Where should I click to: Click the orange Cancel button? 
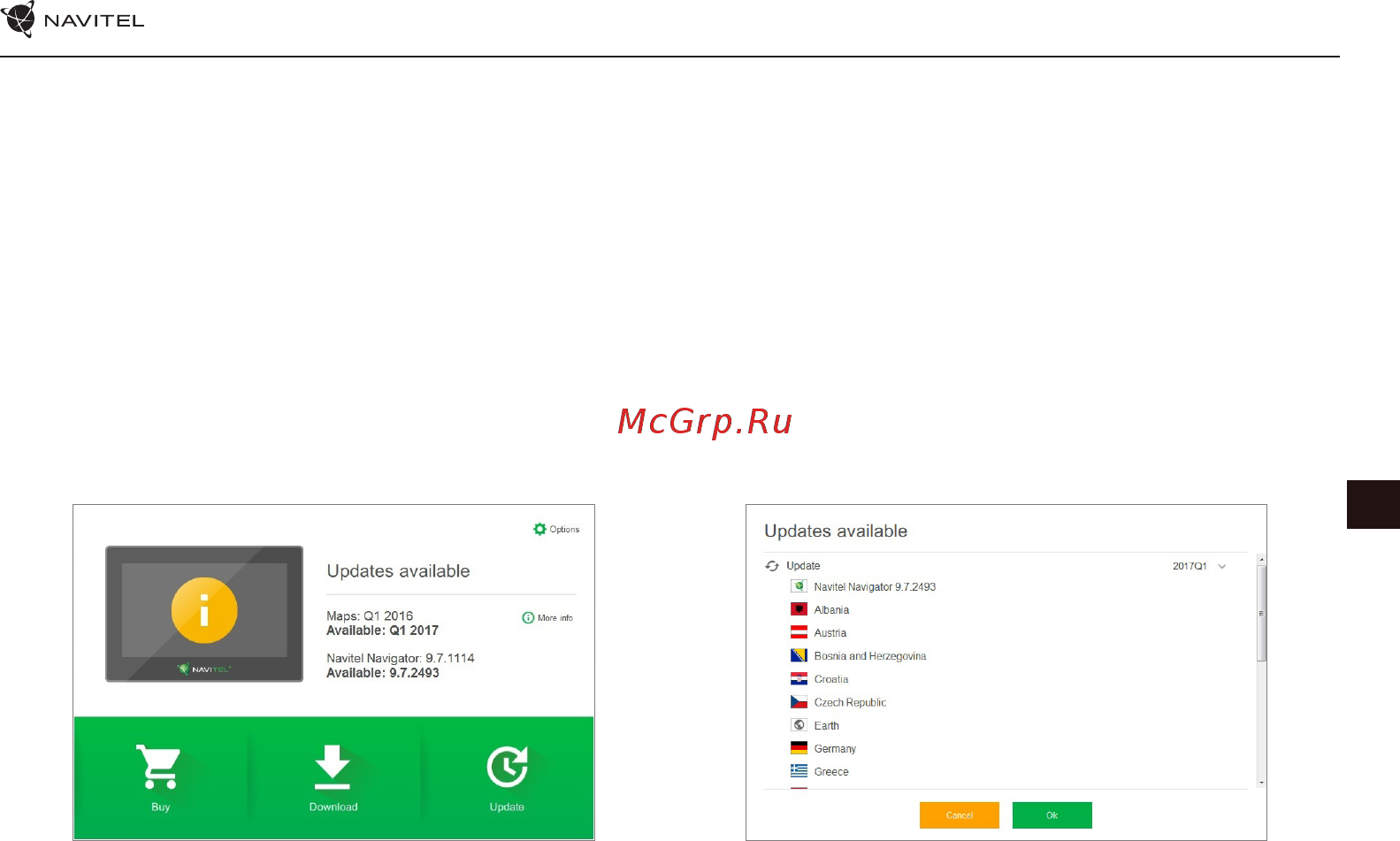coord(960,815)
